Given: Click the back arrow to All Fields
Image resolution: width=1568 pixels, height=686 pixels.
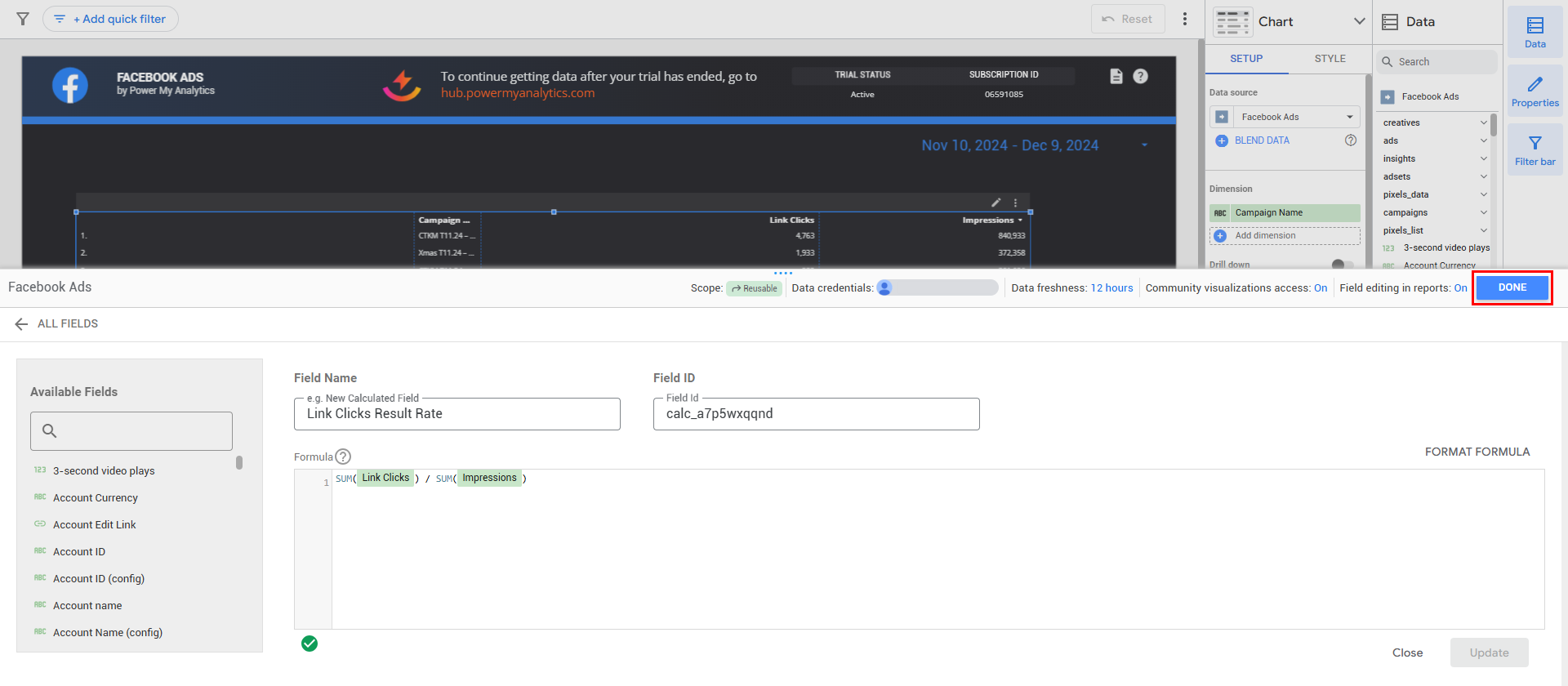Looking at the screenshot, I should (21, 324).
